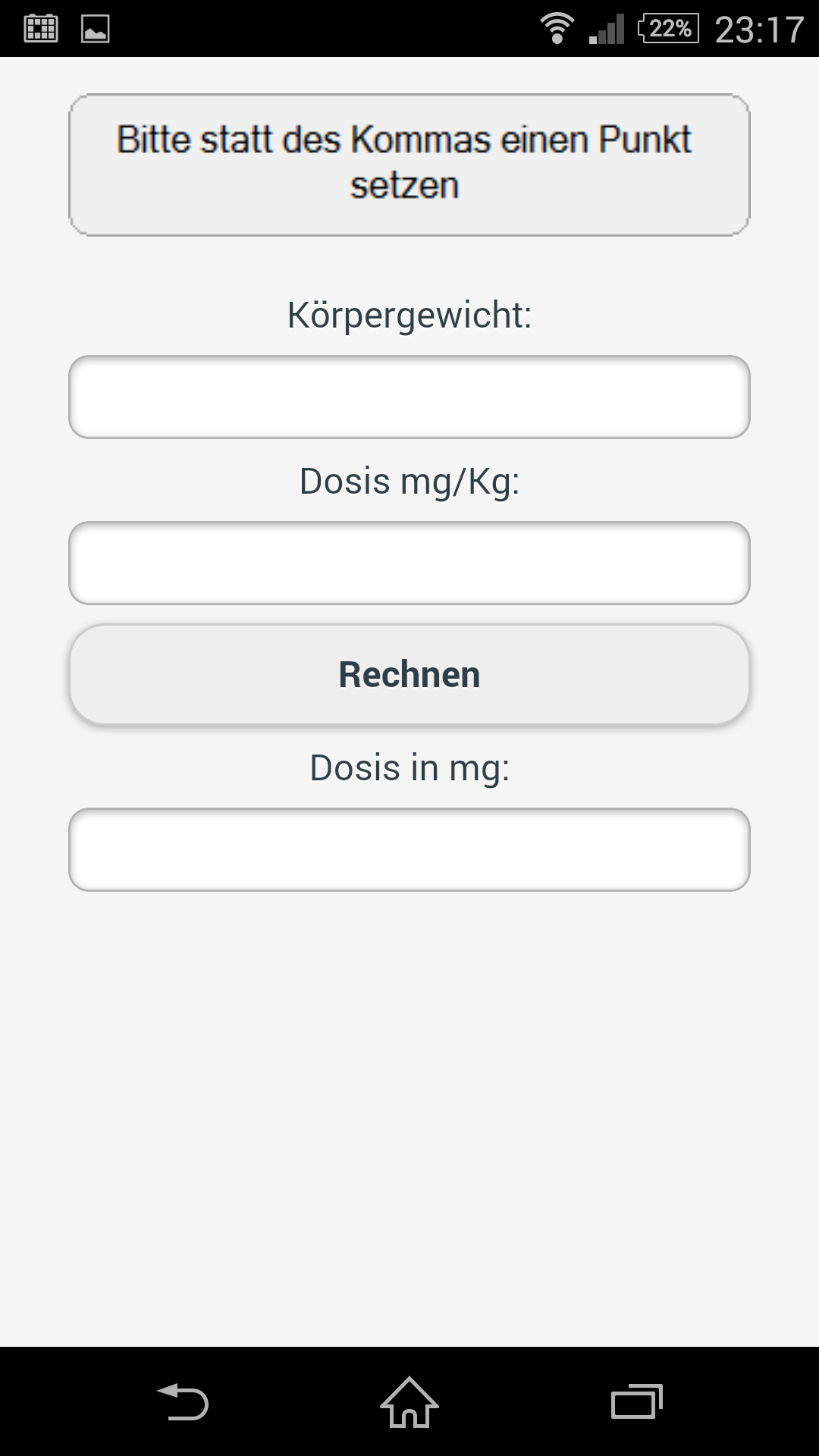Tap the image notification icon
The width and height of the screenshot is (819, 1456).
click(96, 29)
